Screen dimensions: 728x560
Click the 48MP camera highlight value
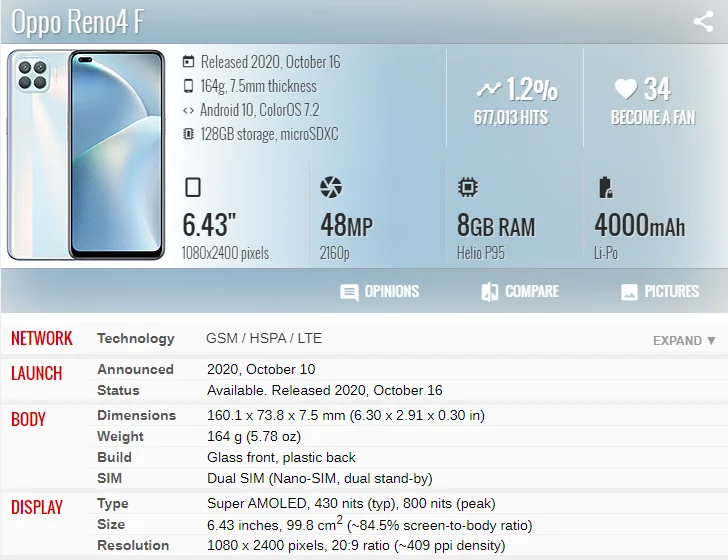coord(346,225)
